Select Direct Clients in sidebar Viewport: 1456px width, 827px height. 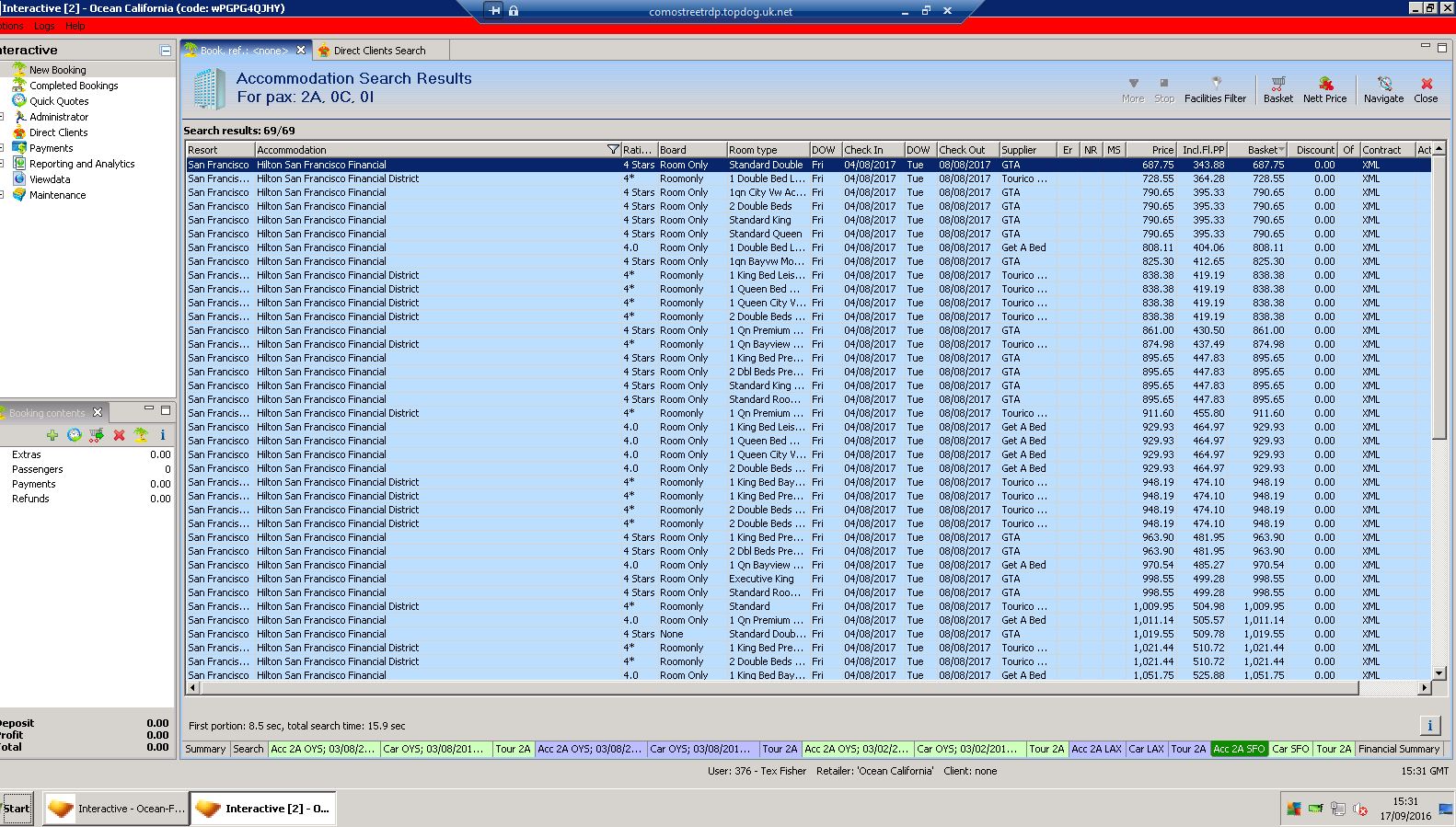pyautogui.click(x=59, y=132)
